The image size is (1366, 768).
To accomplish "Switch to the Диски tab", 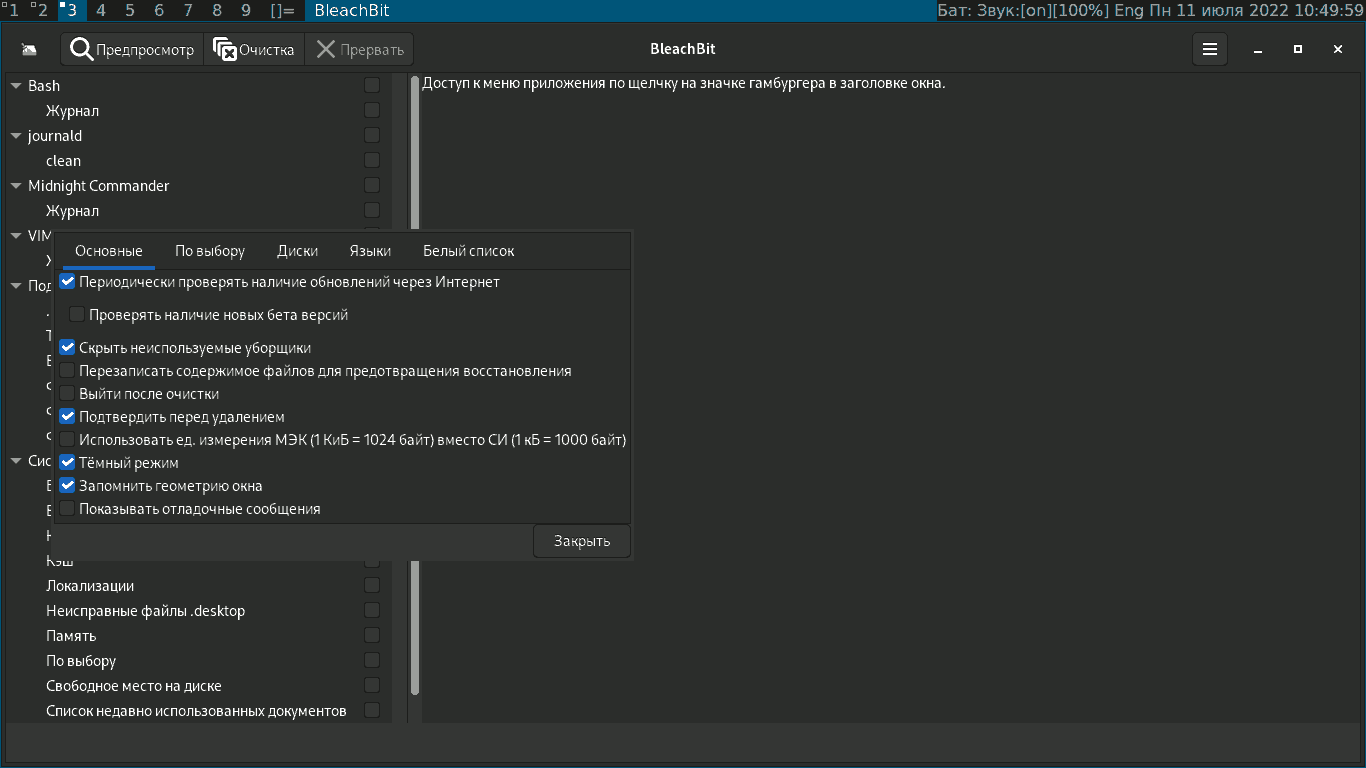I will click(x=297, y=251).
